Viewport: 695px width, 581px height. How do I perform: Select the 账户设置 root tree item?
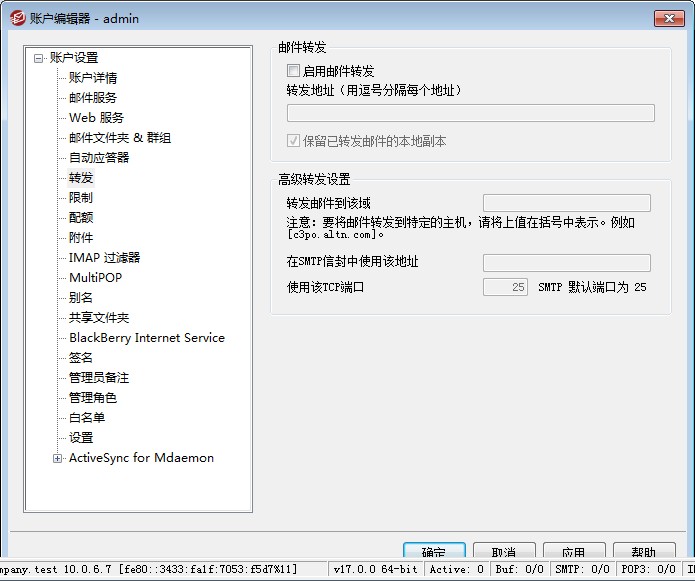[x=74, y=58]
